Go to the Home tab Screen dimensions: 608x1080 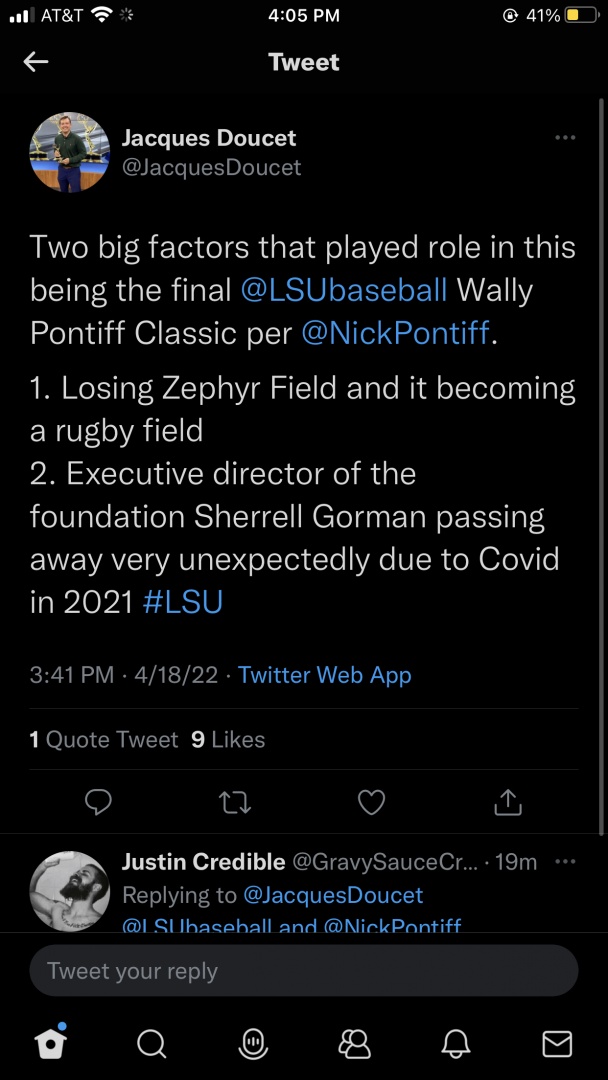tap(51, 1043)
